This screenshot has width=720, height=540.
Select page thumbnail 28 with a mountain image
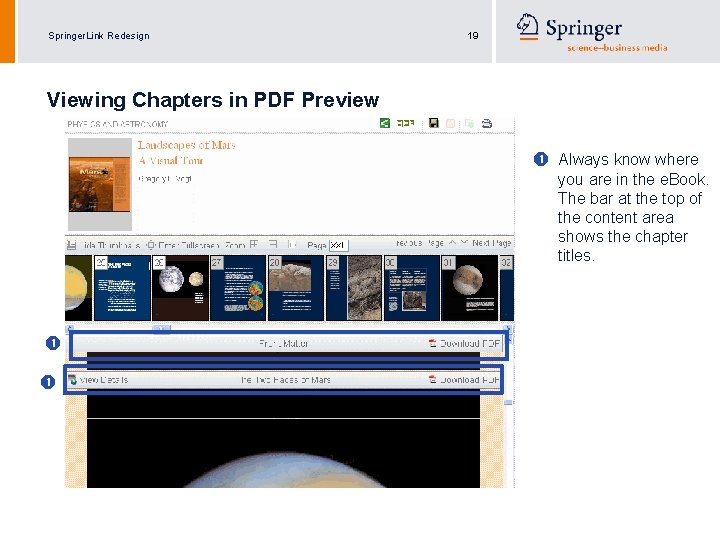coord(296,288)
